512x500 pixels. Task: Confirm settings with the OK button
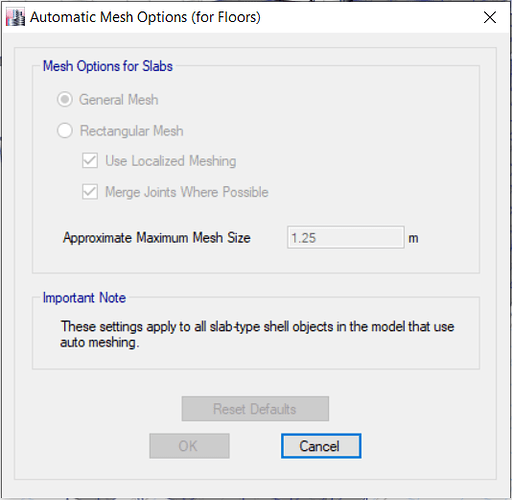(189, 446)
